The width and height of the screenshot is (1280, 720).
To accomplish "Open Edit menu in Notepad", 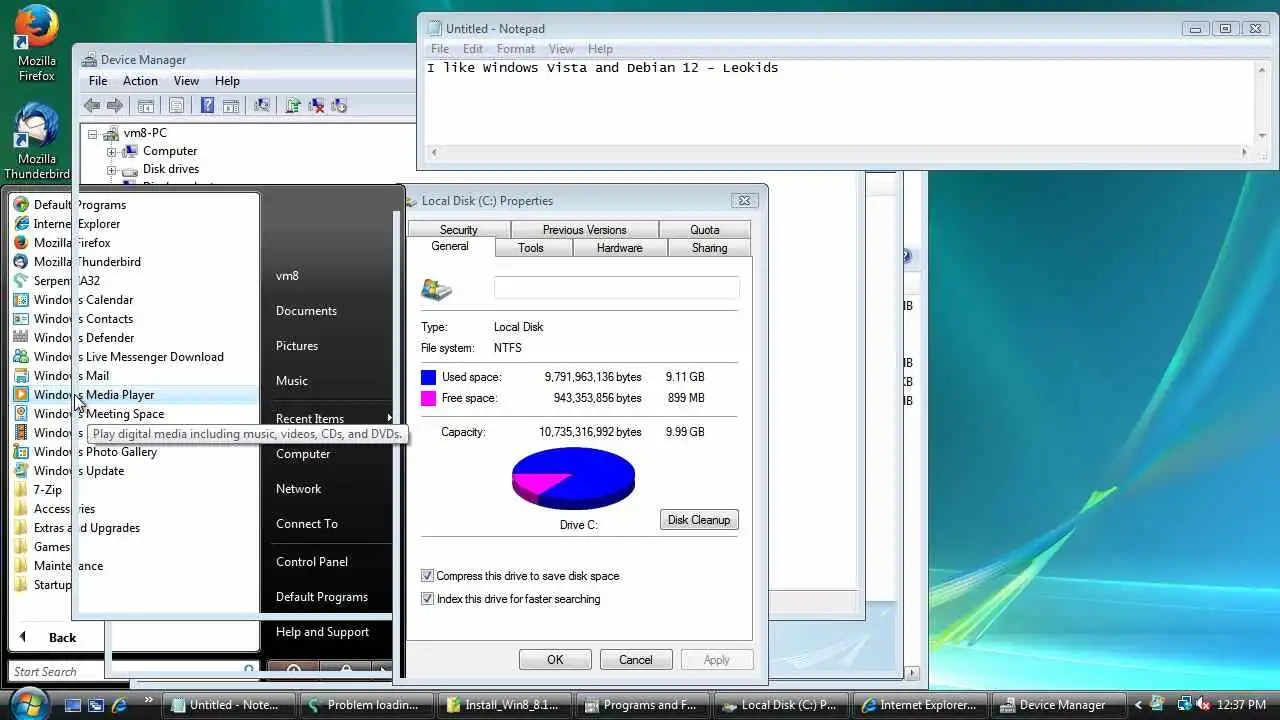I will point(473,49).
